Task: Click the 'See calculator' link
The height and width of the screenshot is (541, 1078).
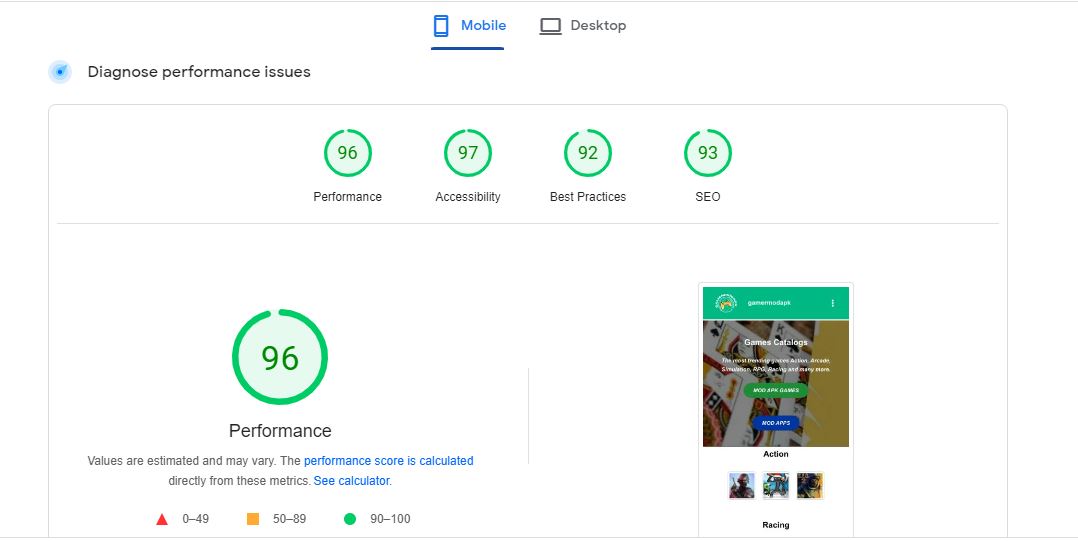Action: click(351, 481)
